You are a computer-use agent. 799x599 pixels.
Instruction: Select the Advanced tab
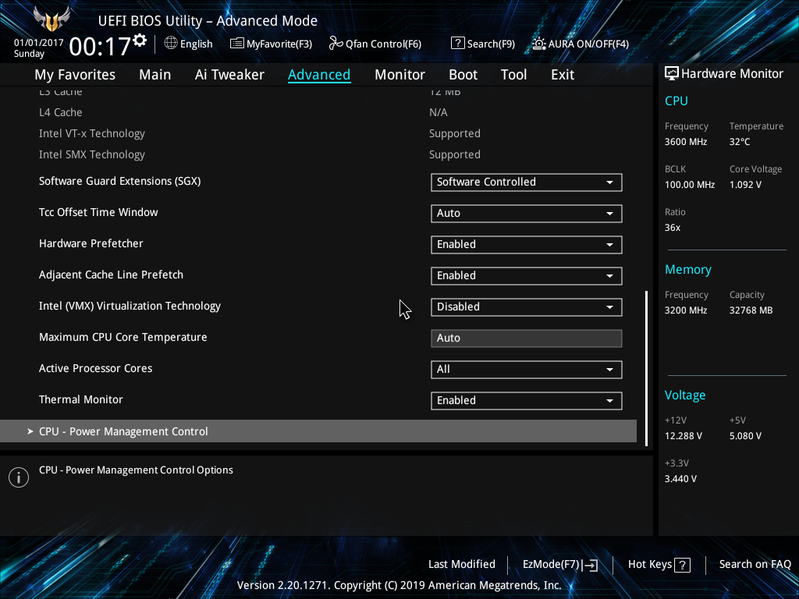click(x=319, y=74)
